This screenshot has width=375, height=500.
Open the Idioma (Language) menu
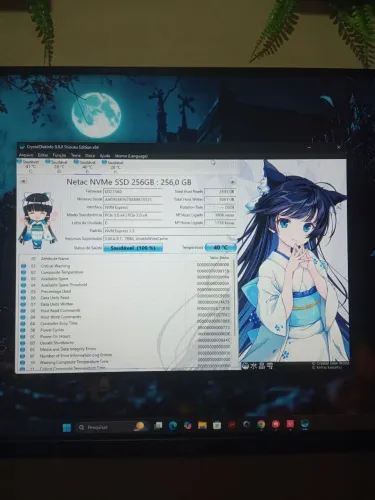point(131,156)
